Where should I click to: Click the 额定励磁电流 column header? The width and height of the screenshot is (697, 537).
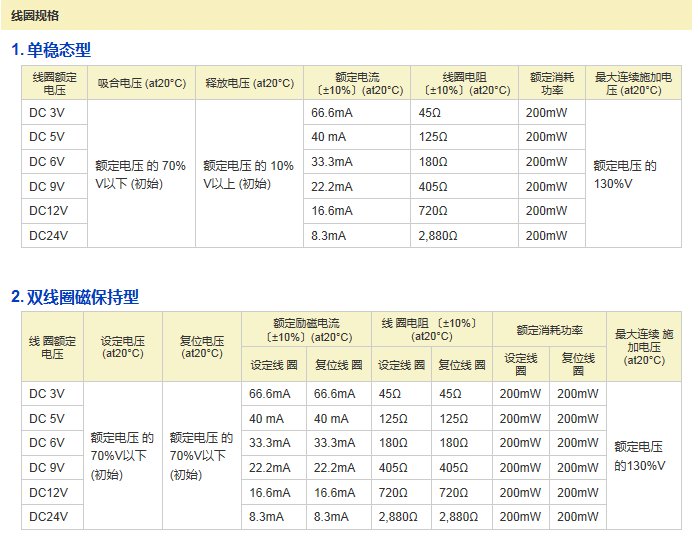coord(306,330)
